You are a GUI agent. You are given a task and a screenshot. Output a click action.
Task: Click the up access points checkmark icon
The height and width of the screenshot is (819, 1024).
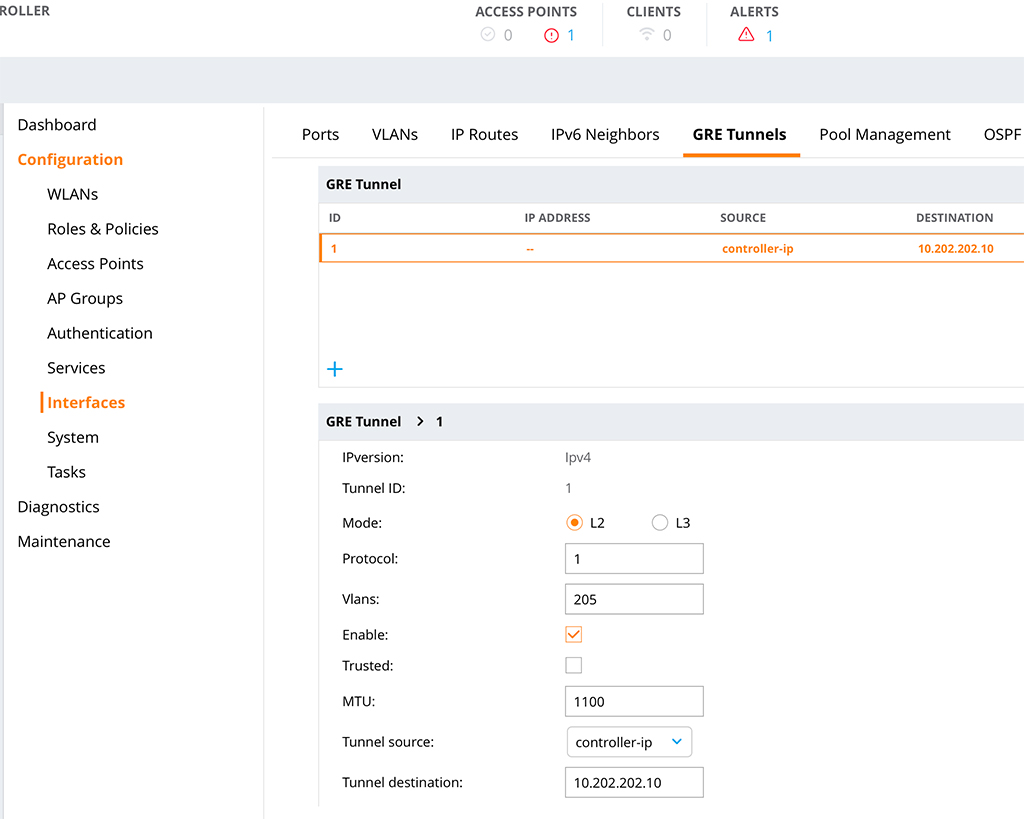click(488, 35)
